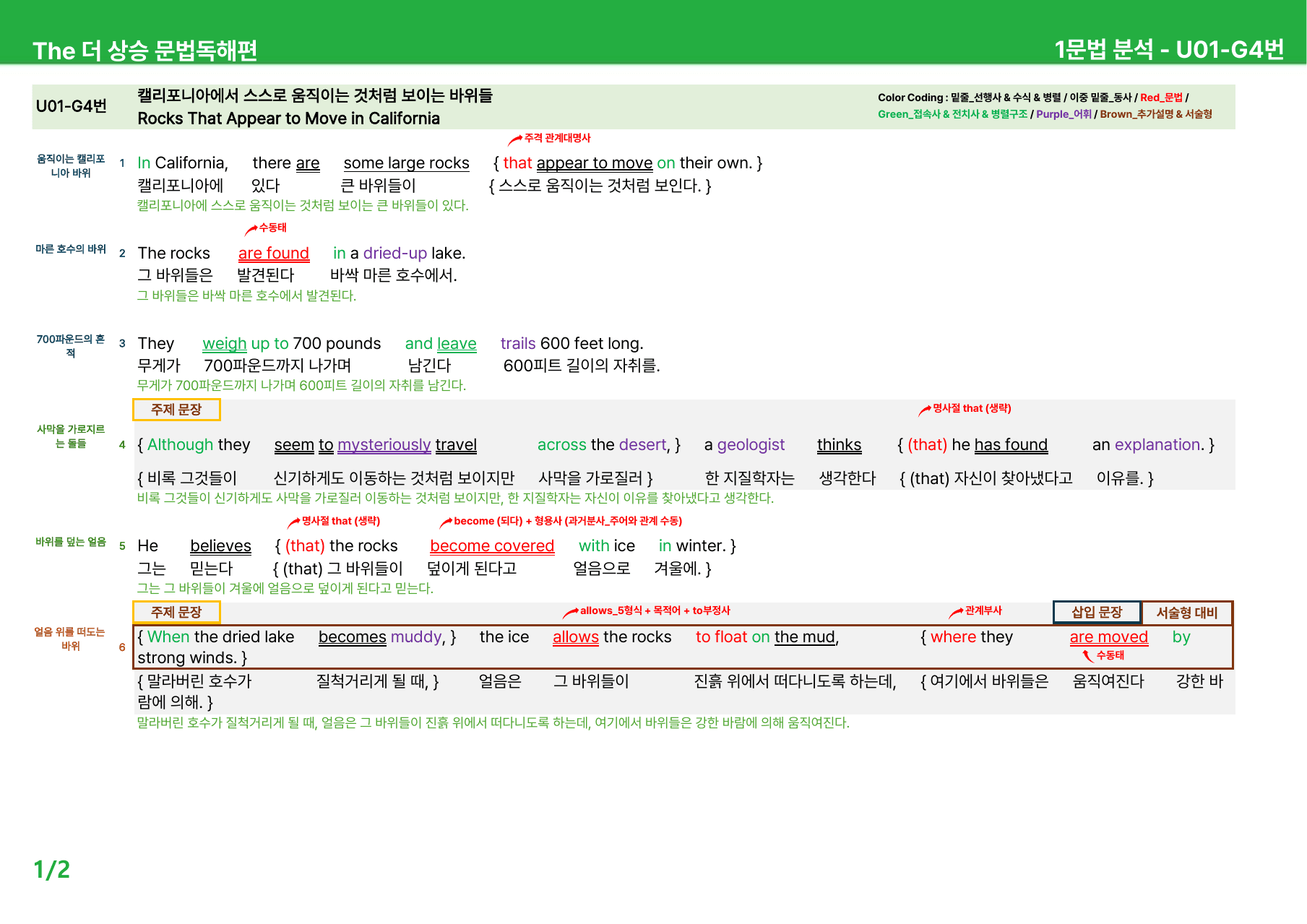Click the first '주제 문장' box above sentence 4
The image size is (1307, 924).
point(176,410)
